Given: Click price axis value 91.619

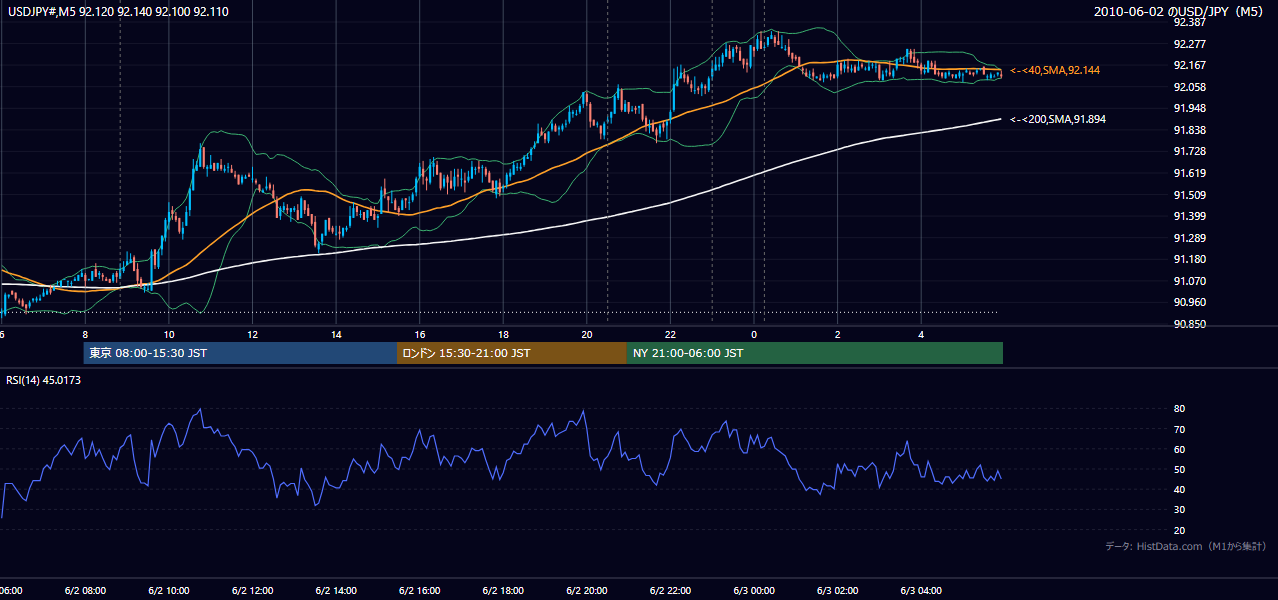Looking at the screenshot, I should (x=1188, y=174).
